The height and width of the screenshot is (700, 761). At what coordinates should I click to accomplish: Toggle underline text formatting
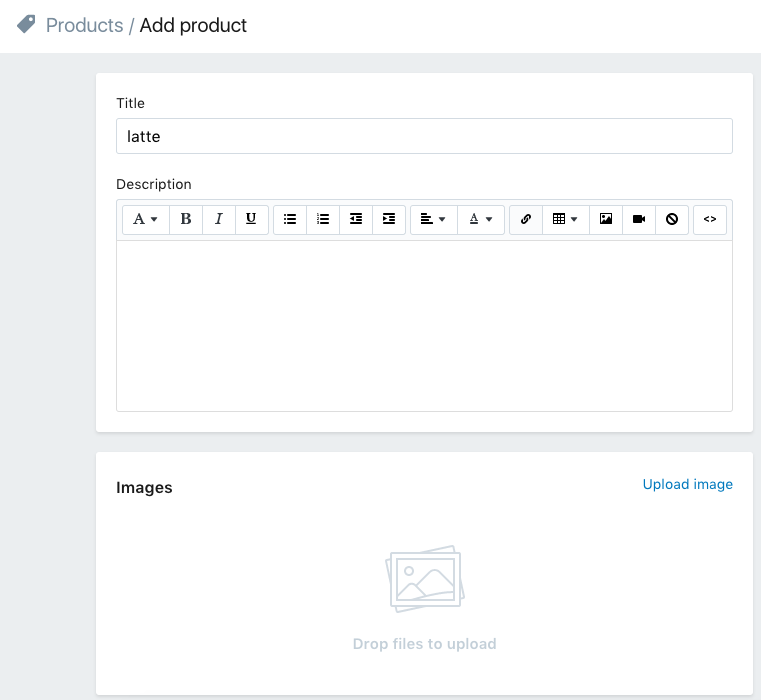(x=251, y=219)
